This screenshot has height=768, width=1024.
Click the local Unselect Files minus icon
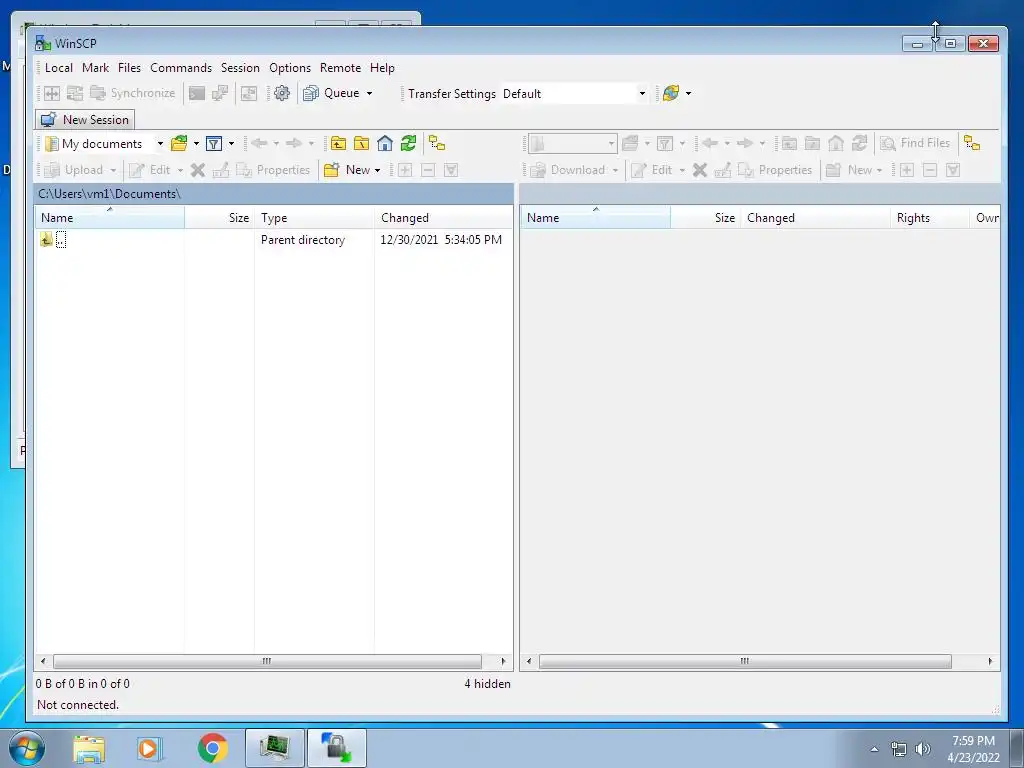428,170
